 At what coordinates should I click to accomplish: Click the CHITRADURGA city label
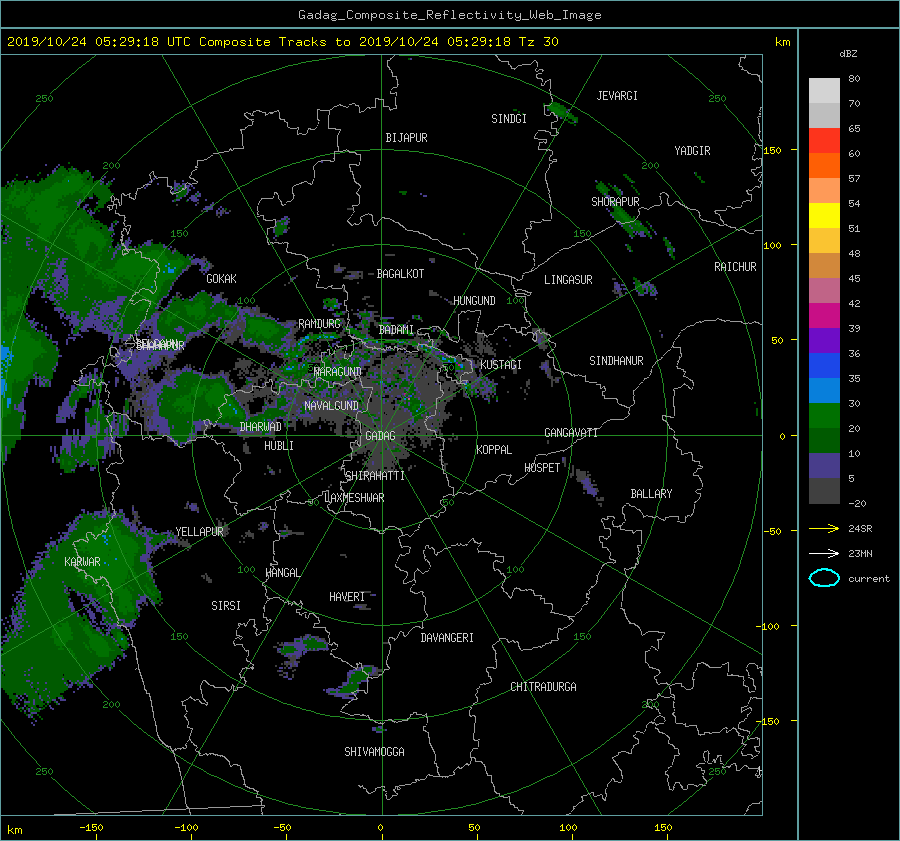544,687
